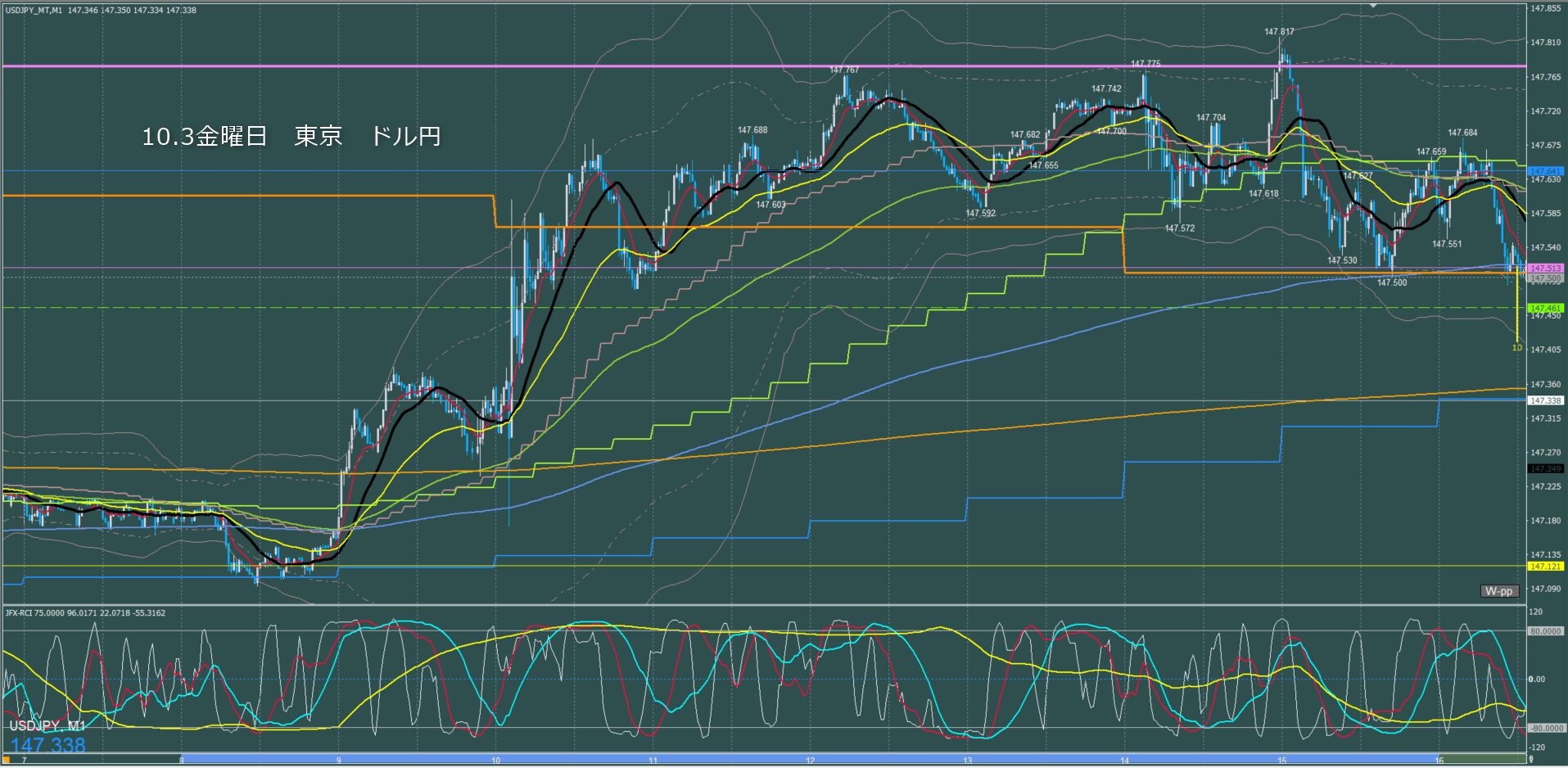
Task: Select the yellow 10 label under vertical line
Action: tap(1516, 348)
